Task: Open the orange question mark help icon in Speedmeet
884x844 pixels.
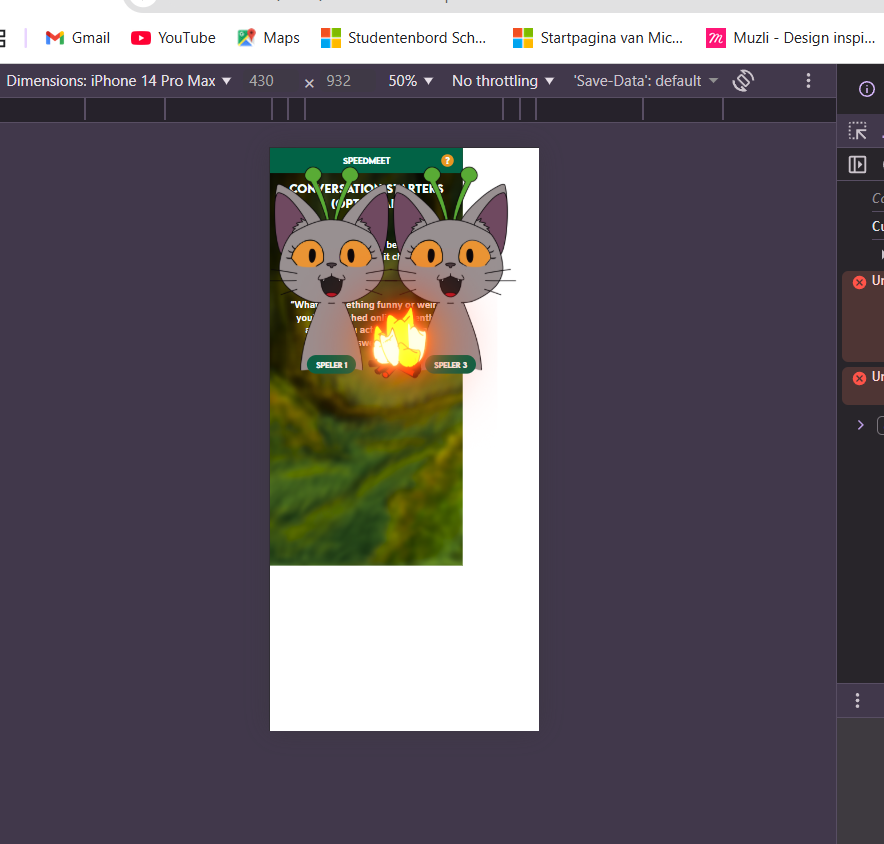Action: click(x=446, y=159)
